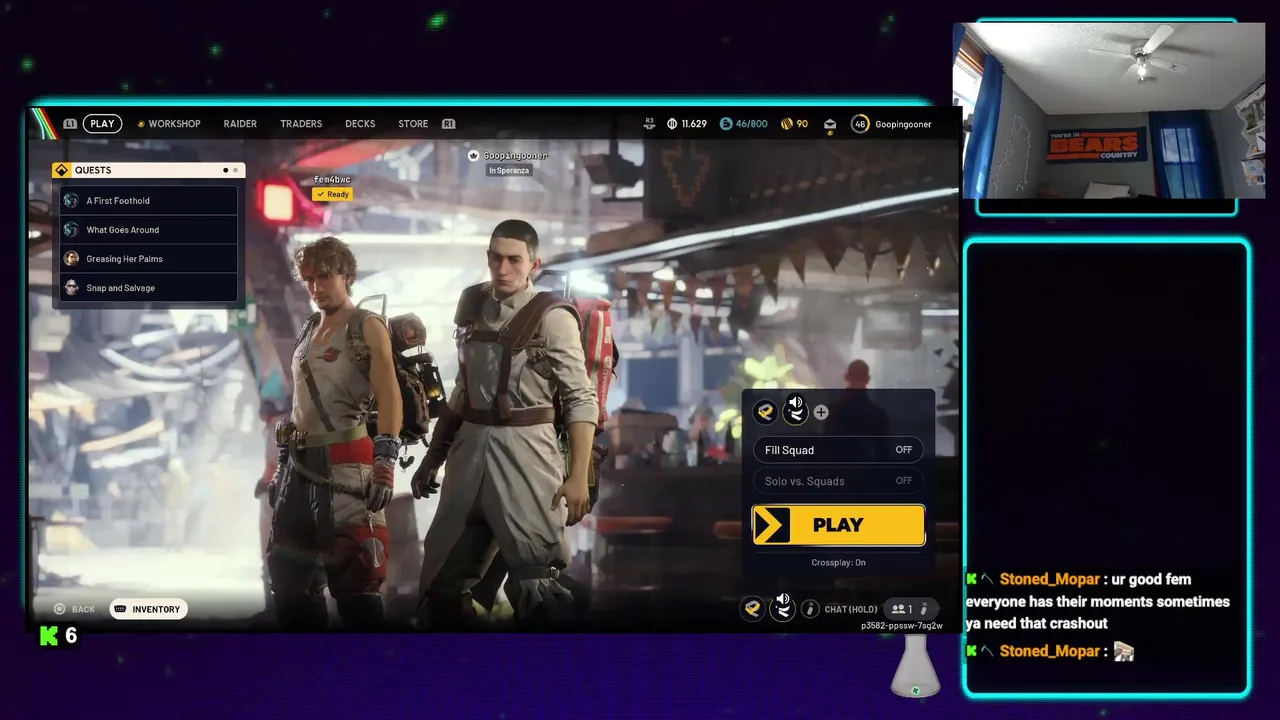Viewport: 1280px width, 720px height.
Task: Open the RAIDER tab
Action: (x=240, y=124)
